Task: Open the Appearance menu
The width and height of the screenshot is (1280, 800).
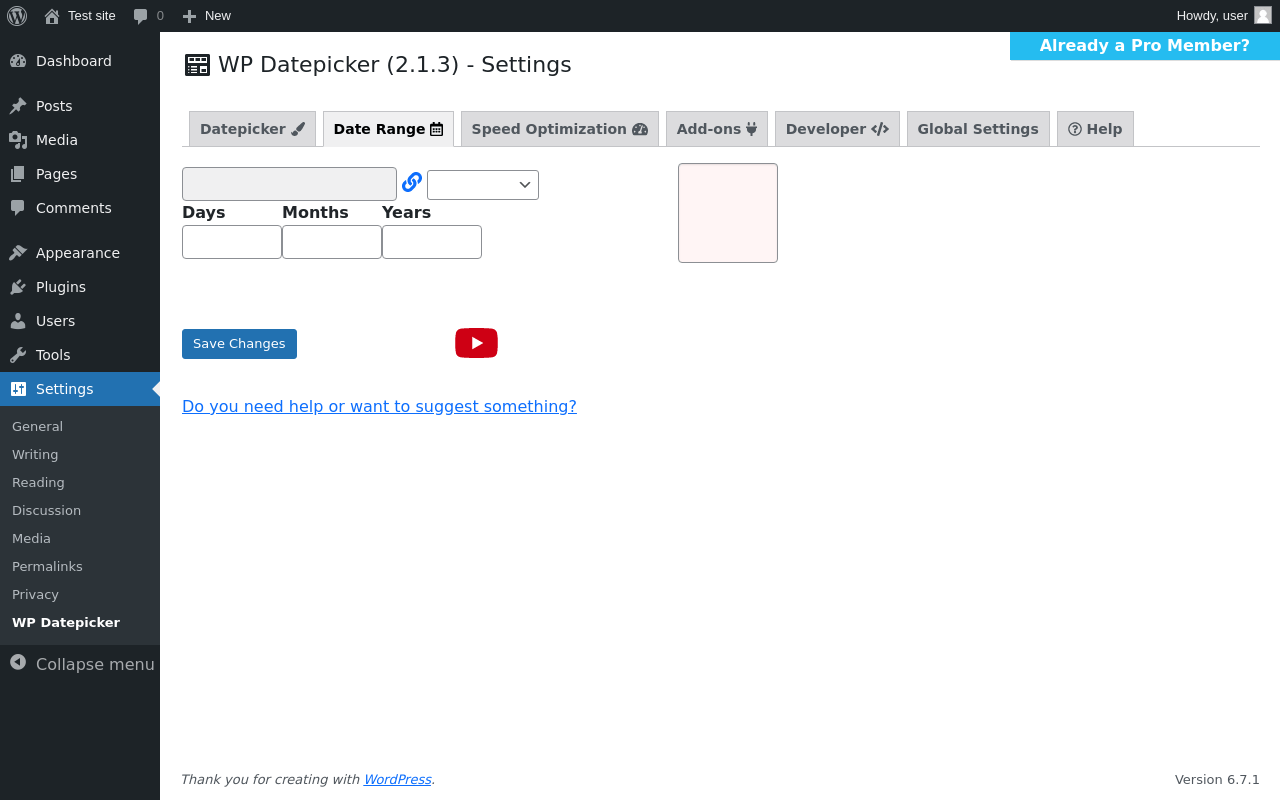Action: pos(80,253)
